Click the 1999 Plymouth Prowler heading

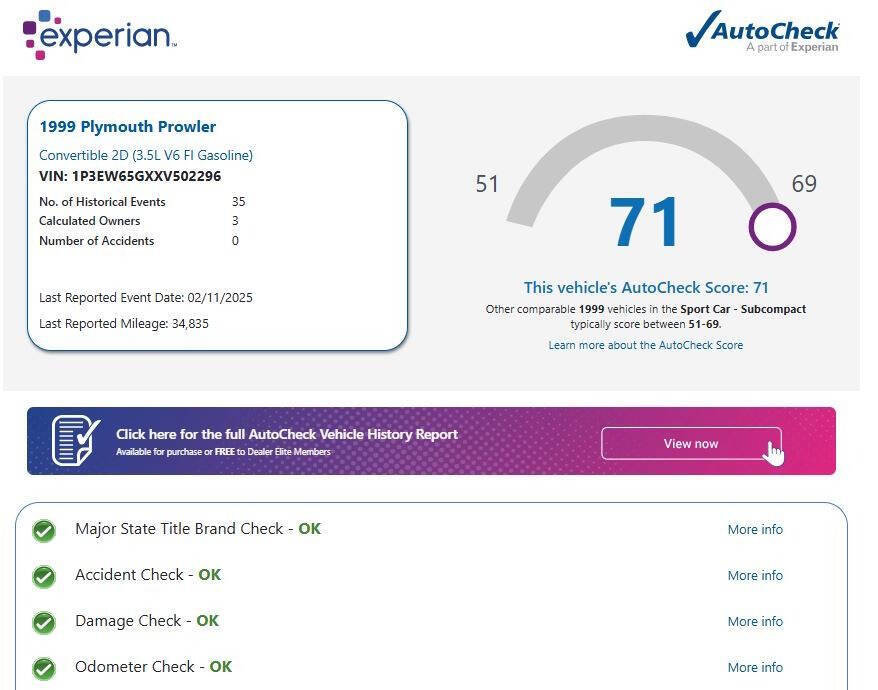coord(127,127)
